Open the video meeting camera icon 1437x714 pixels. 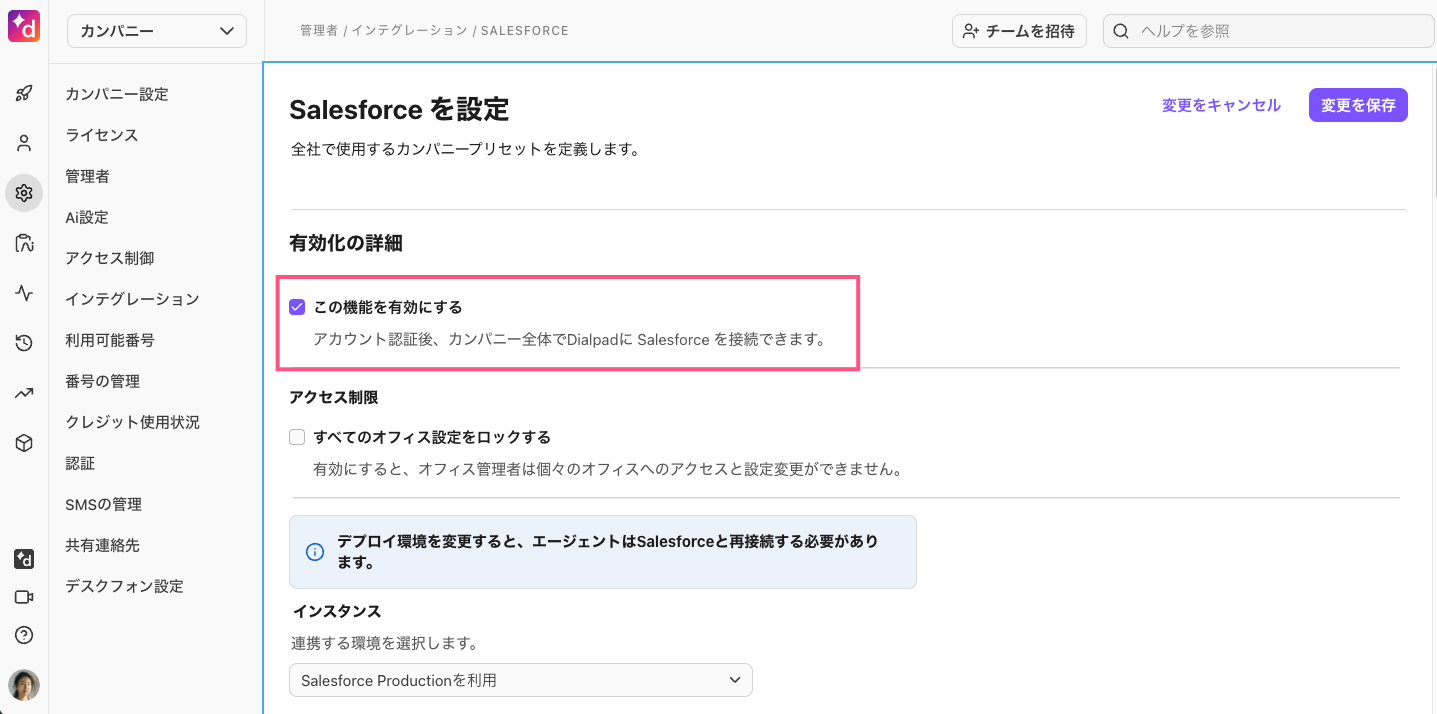(24, 597)
